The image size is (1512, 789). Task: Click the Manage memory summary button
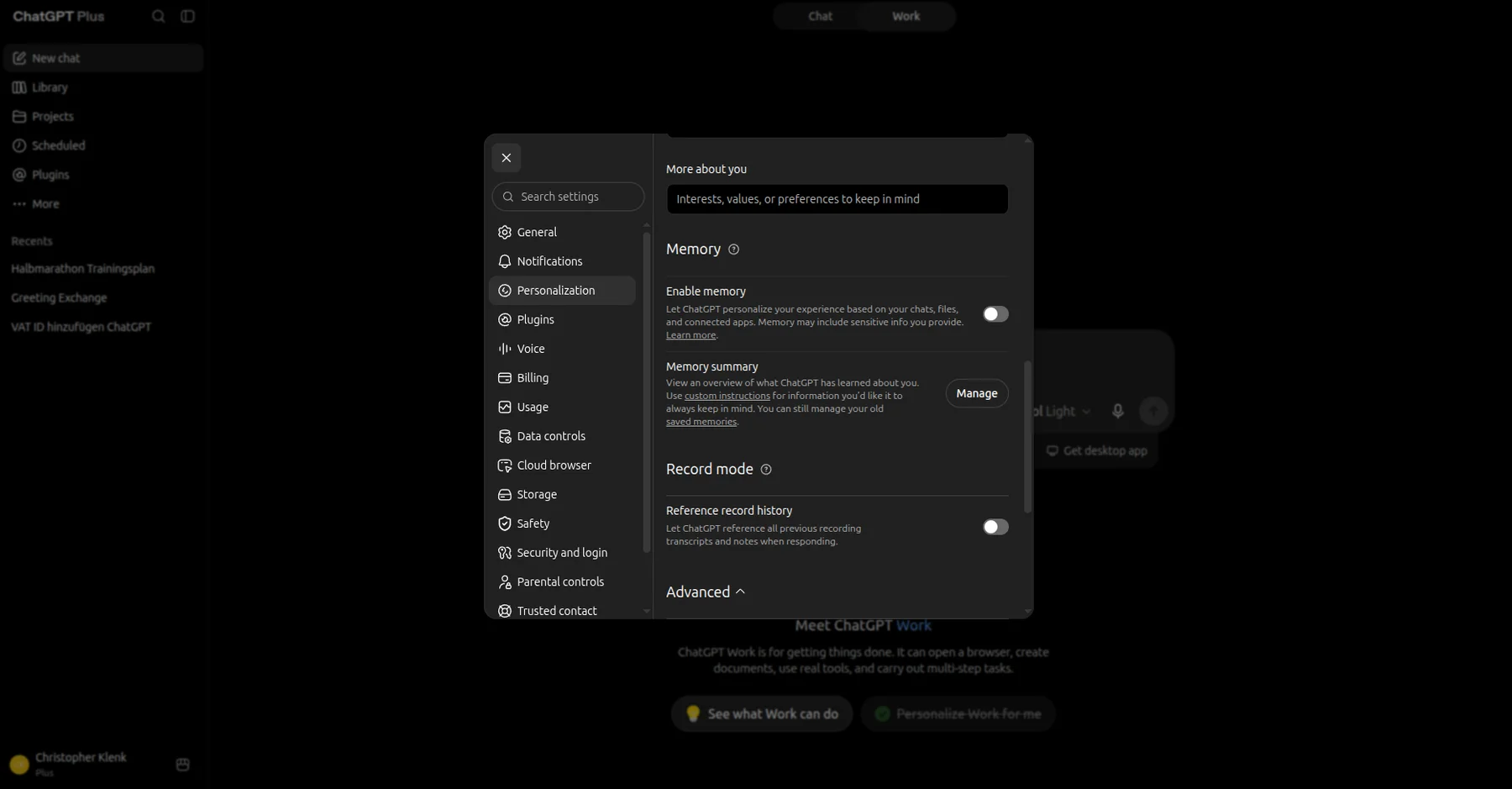click(977, 393)
